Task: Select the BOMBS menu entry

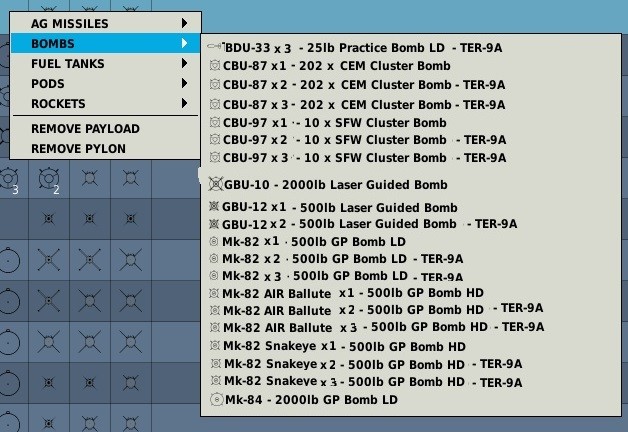Action: (x=105, y=43)
